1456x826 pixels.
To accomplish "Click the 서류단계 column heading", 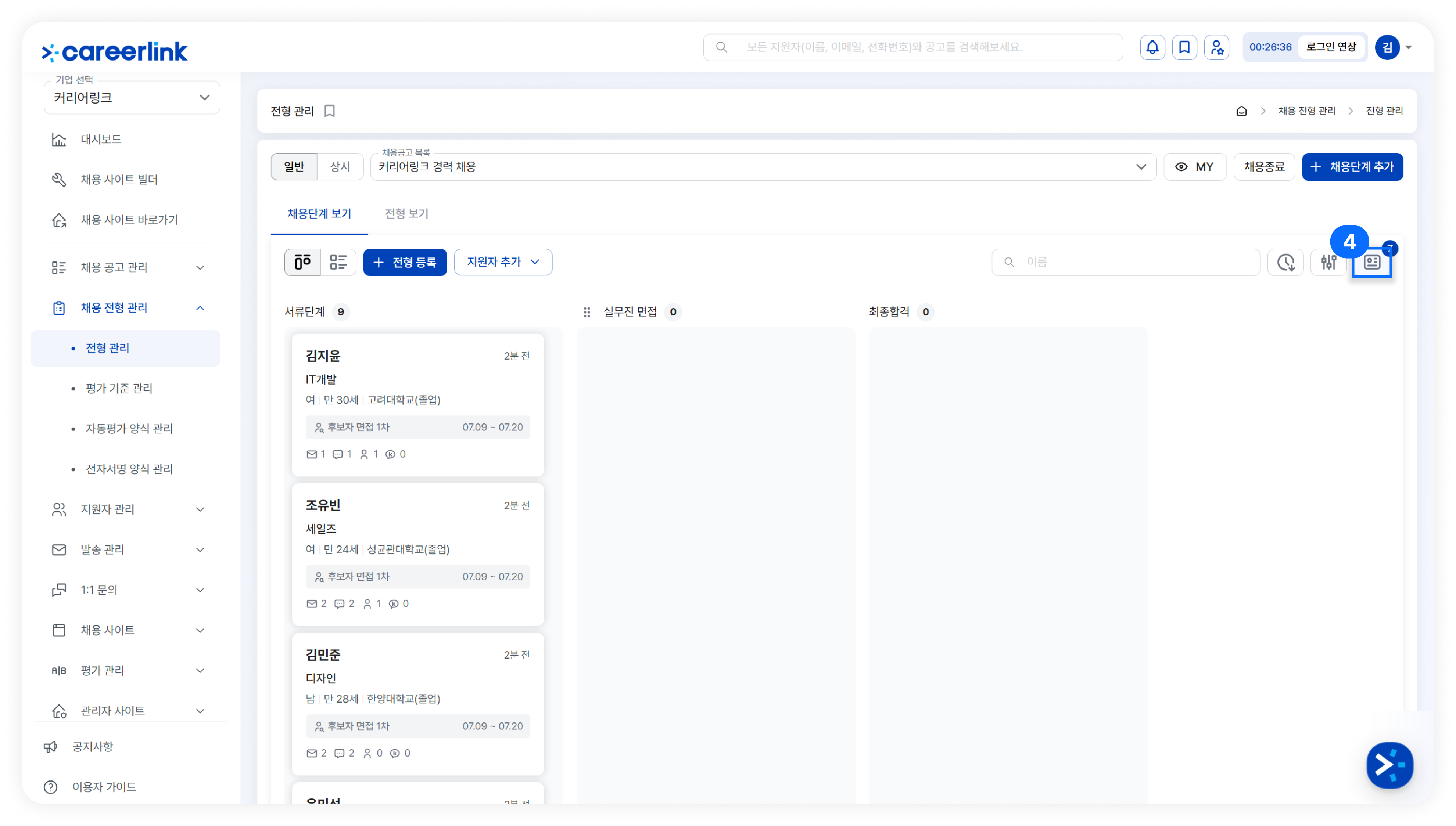I will tap(305, 312).
